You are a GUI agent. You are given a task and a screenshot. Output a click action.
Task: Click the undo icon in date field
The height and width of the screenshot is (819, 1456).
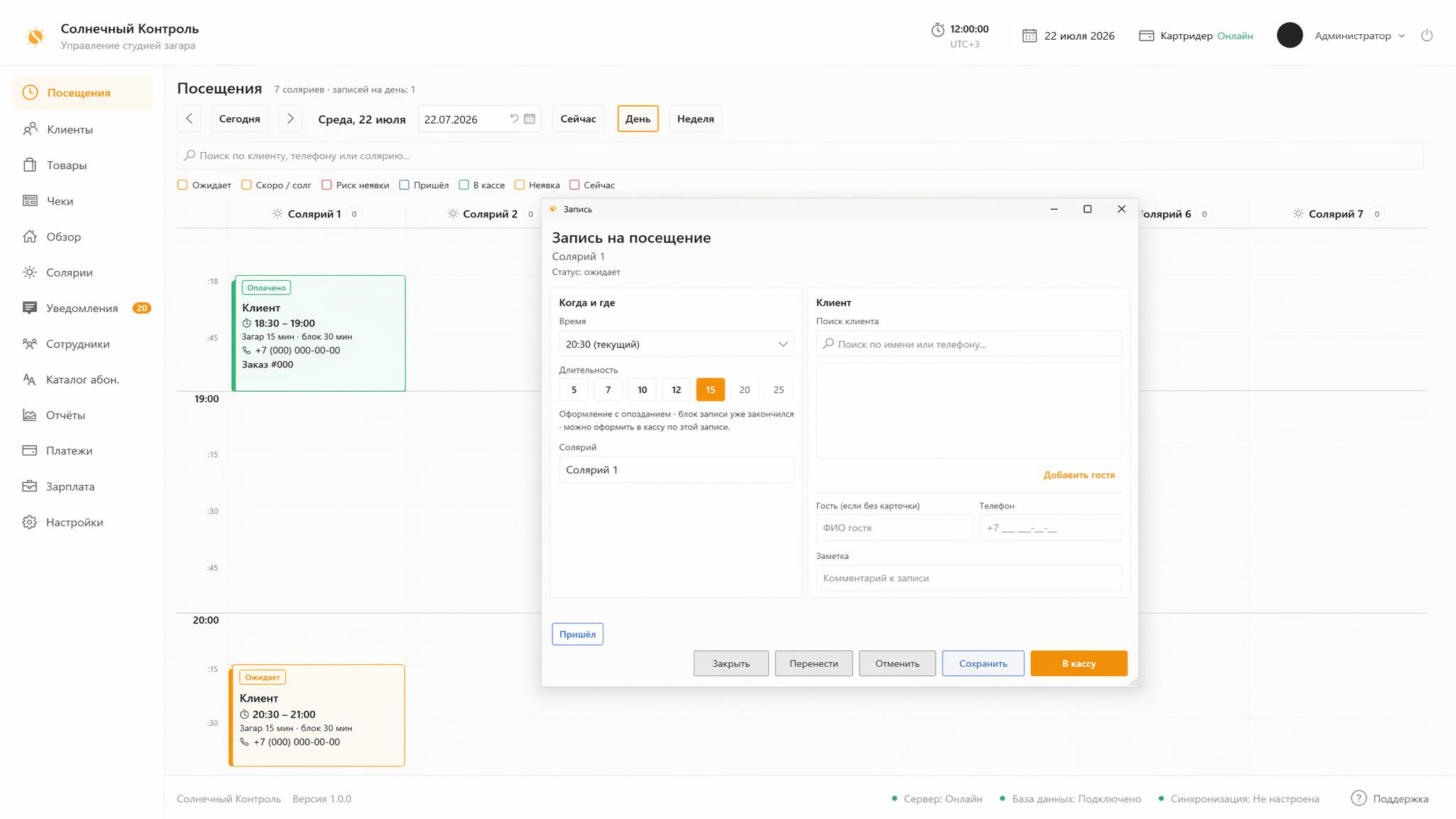514,119
